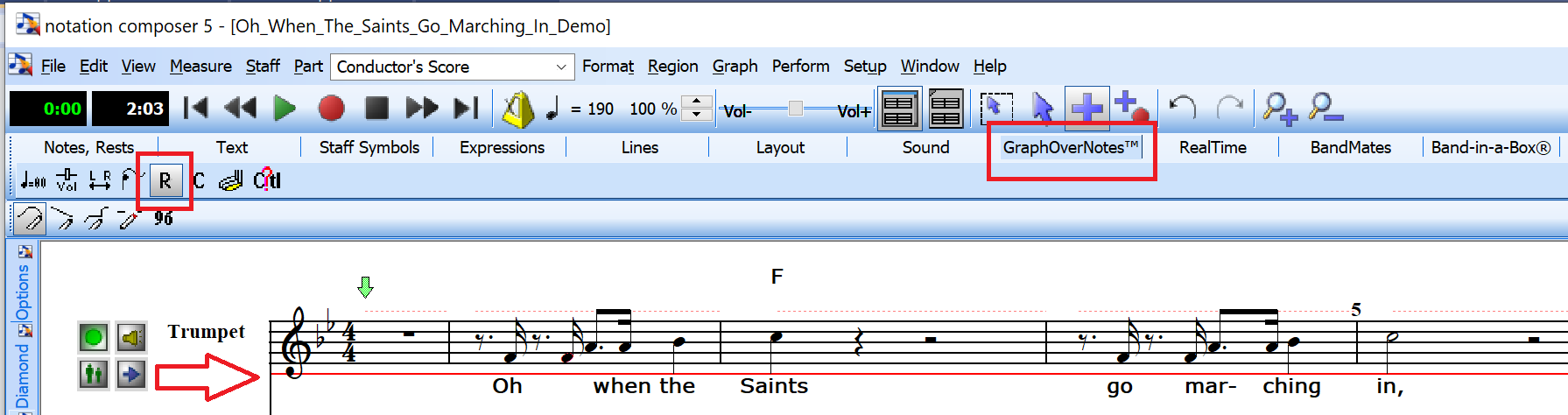The image size is (1568, 415).
Task: Click the Zoom In magnifier
Action: click(1279, 109)
